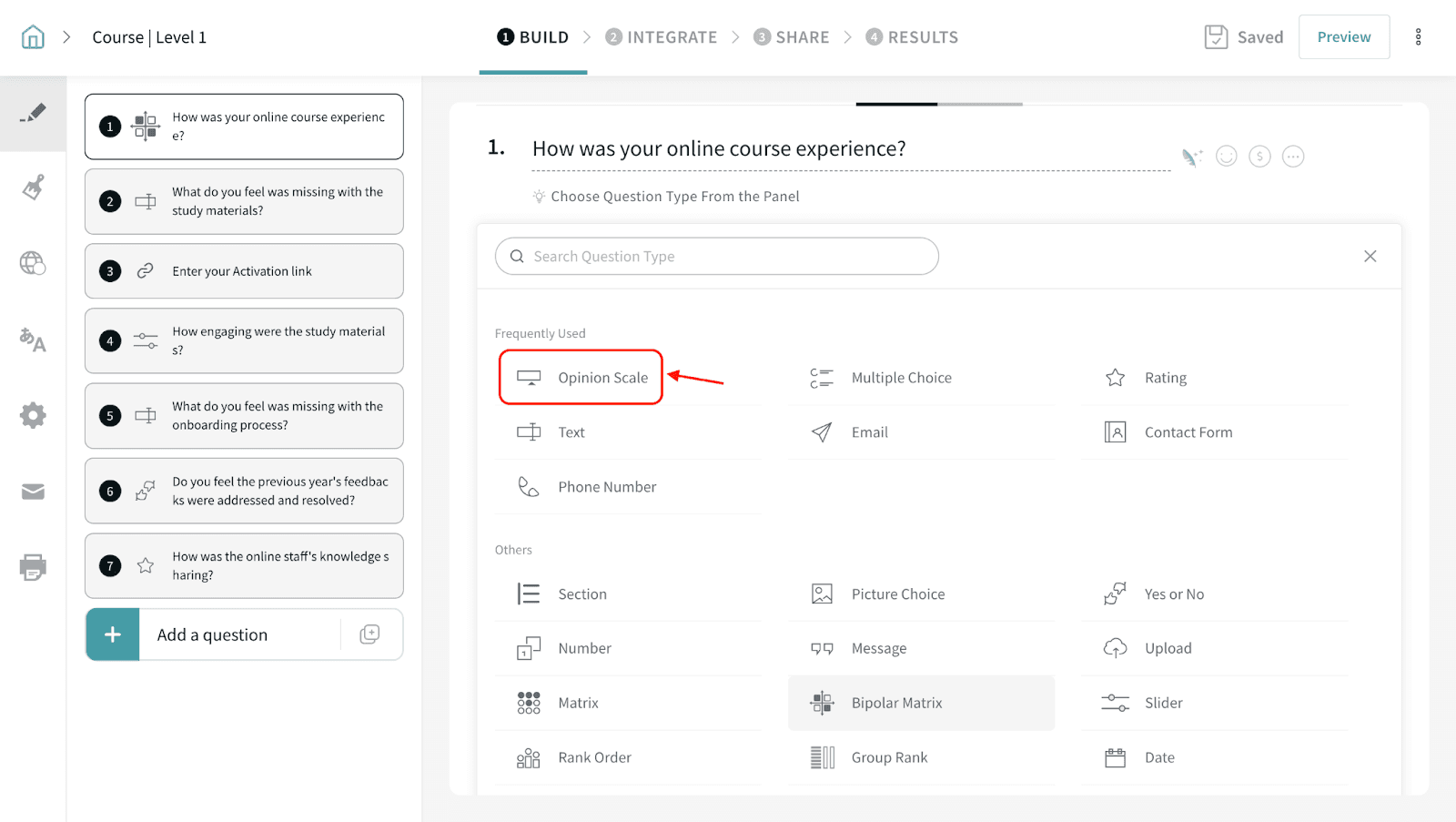Open the design paintbrush sidebar icon

point(33,188)
